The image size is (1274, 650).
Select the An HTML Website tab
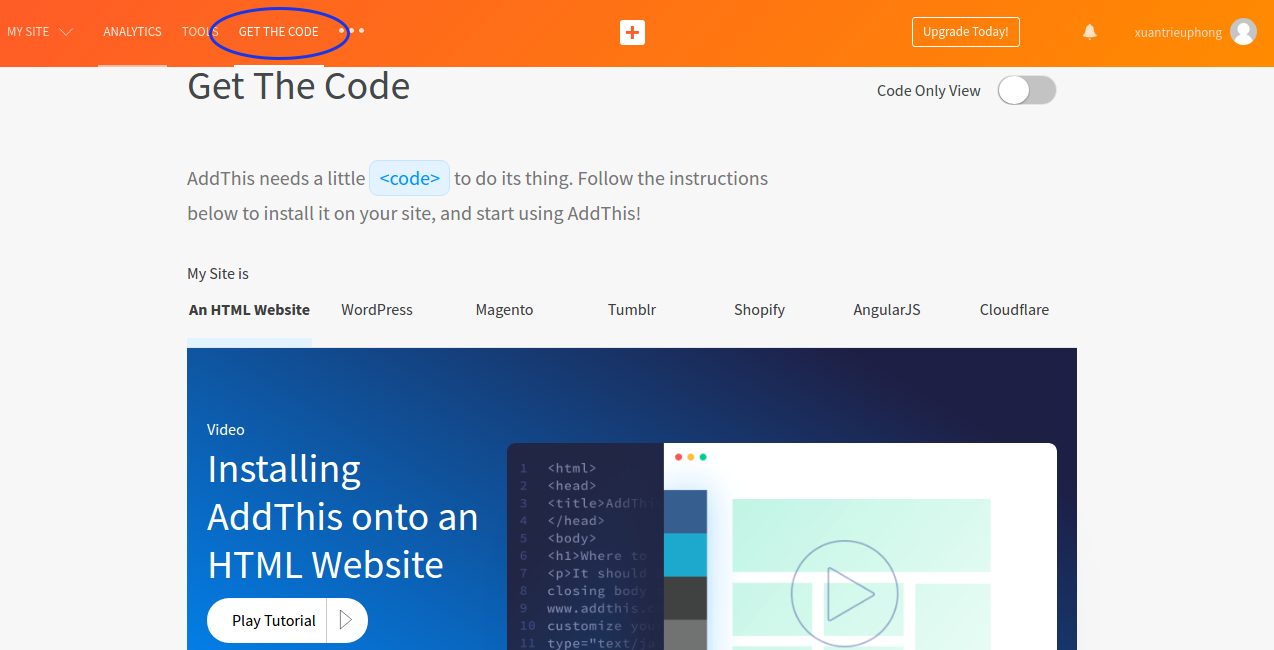249,310
